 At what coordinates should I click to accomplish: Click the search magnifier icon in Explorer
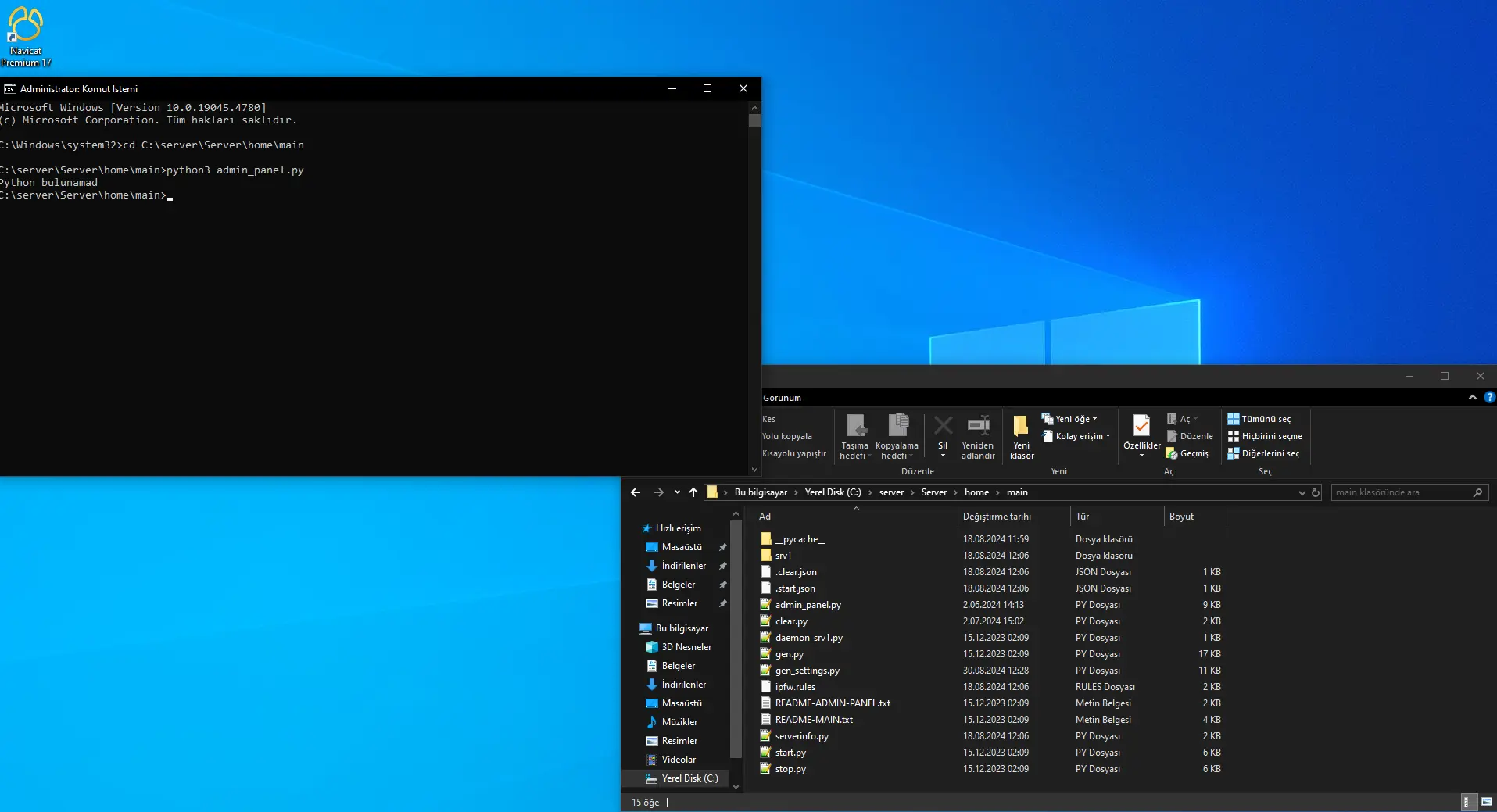[1477, 492]
